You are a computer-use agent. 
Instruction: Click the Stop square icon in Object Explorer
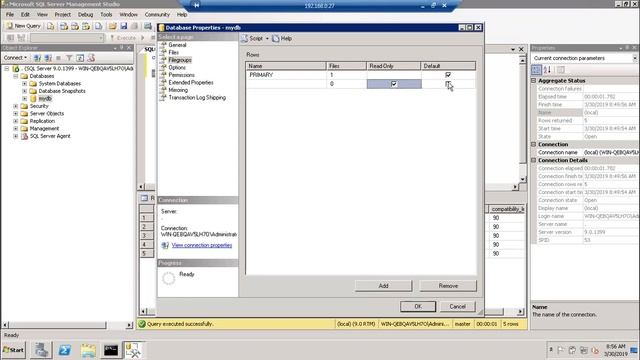click(x=58, y=58)
